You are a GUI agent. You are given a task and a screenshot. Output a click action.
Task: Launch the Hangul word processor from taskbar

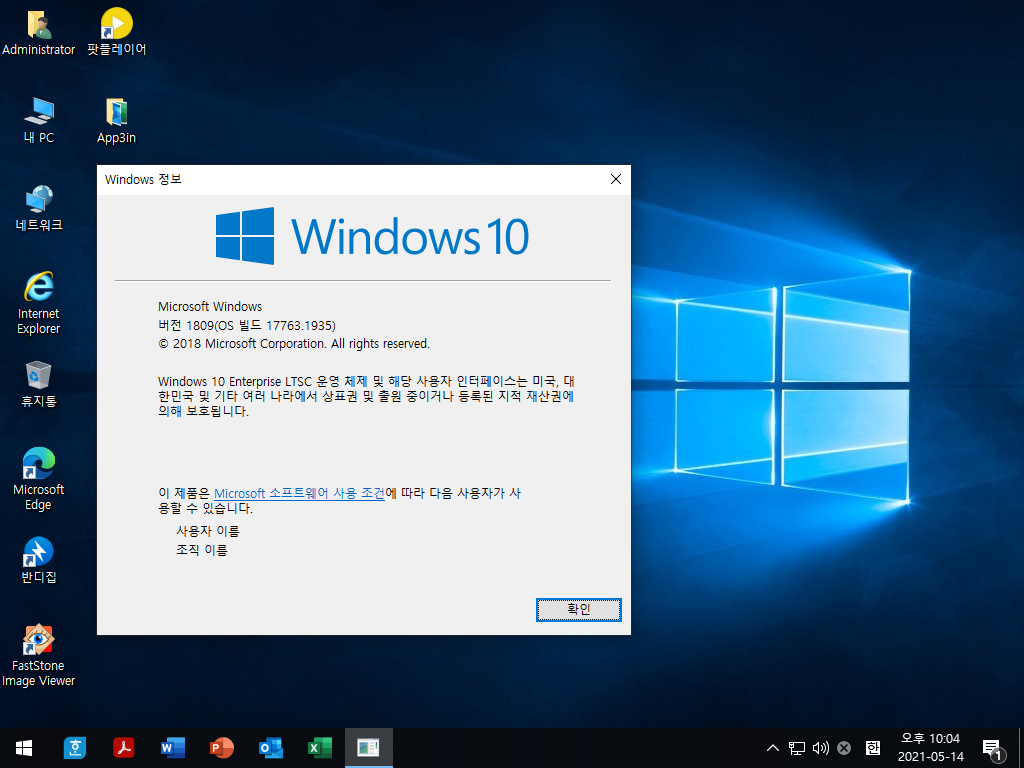pyautogui.click(x=74, y=748)
